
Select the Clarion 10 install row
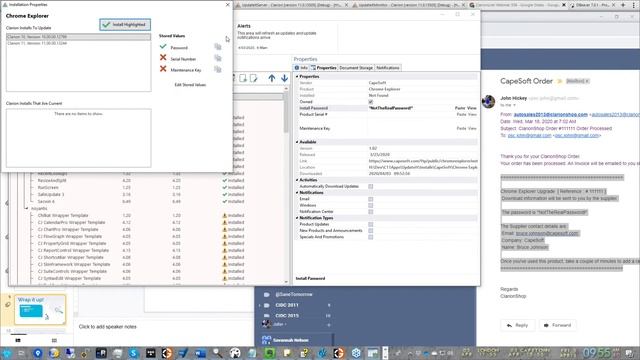click(x=78, y=37)
